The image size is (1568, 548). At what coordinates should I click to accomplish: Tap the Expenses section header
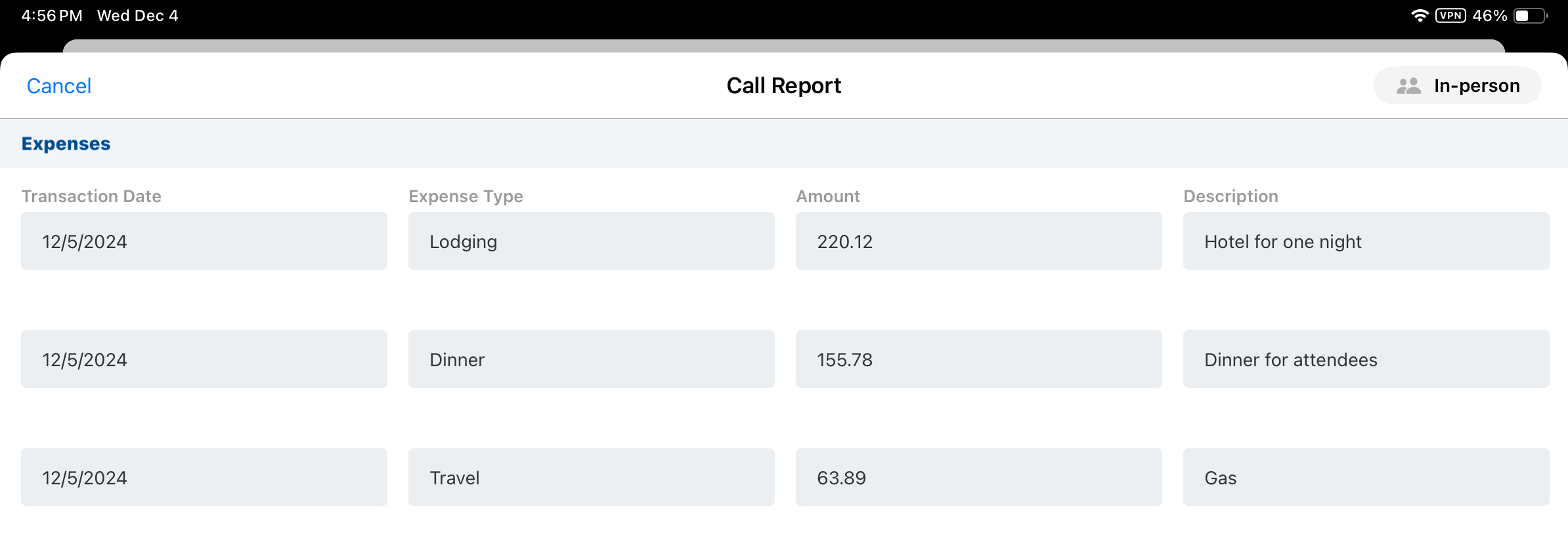(x=66, y=144)
